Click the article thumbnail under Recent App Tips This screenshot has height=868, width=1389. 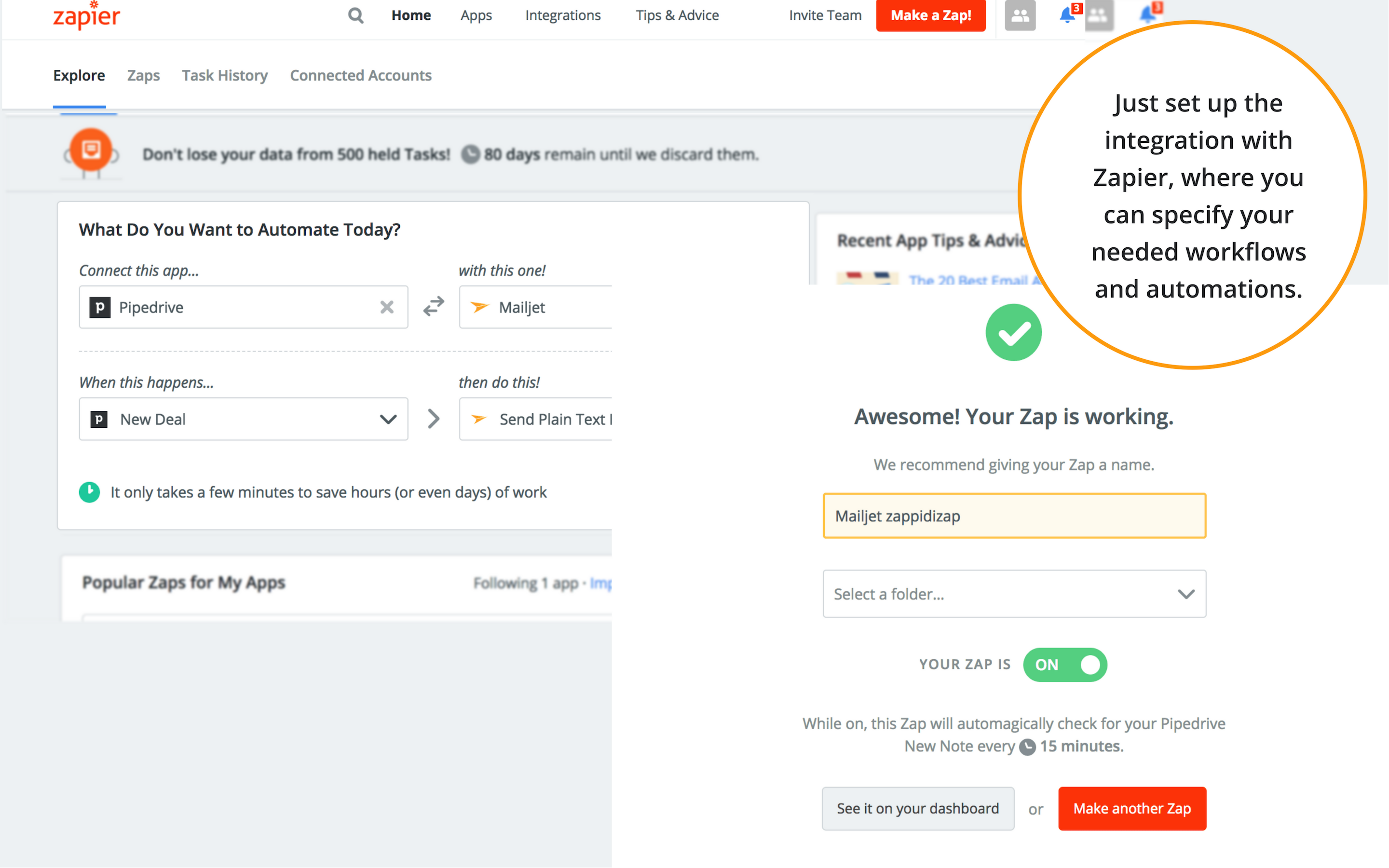coord(867,278)
